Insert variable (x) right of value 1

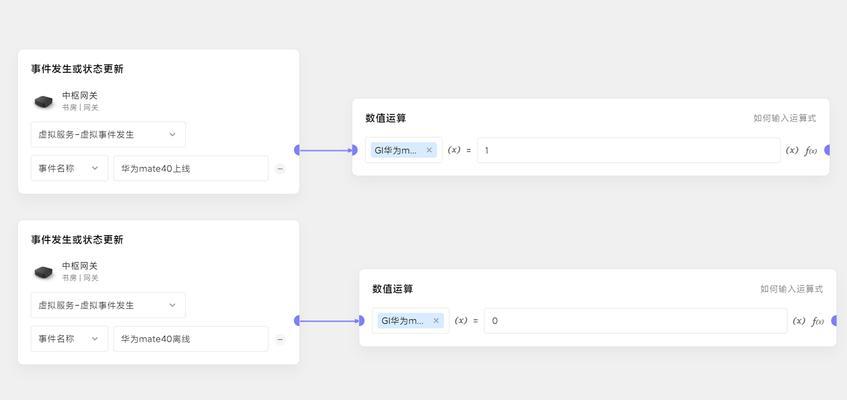pos(792,150)
